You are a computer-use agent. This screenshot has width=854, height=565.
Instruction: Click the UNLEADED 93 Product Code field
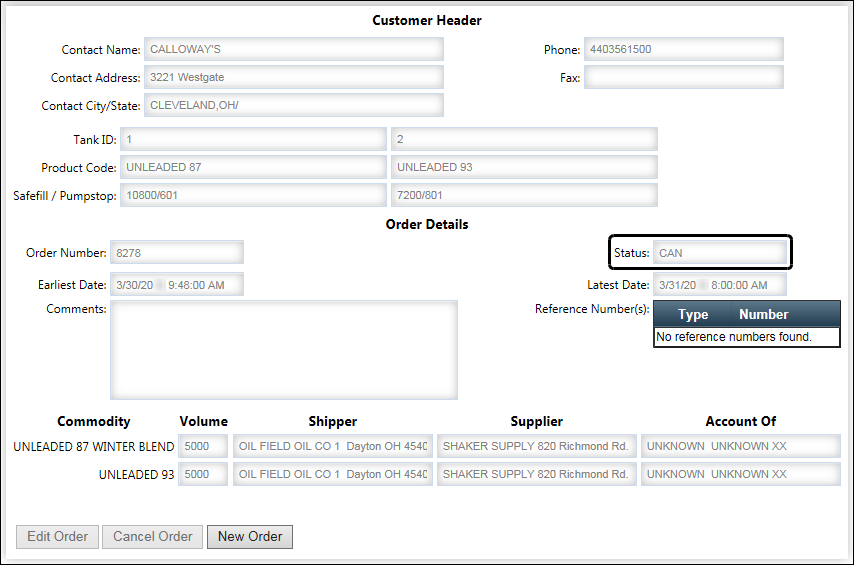coord(524,167)
